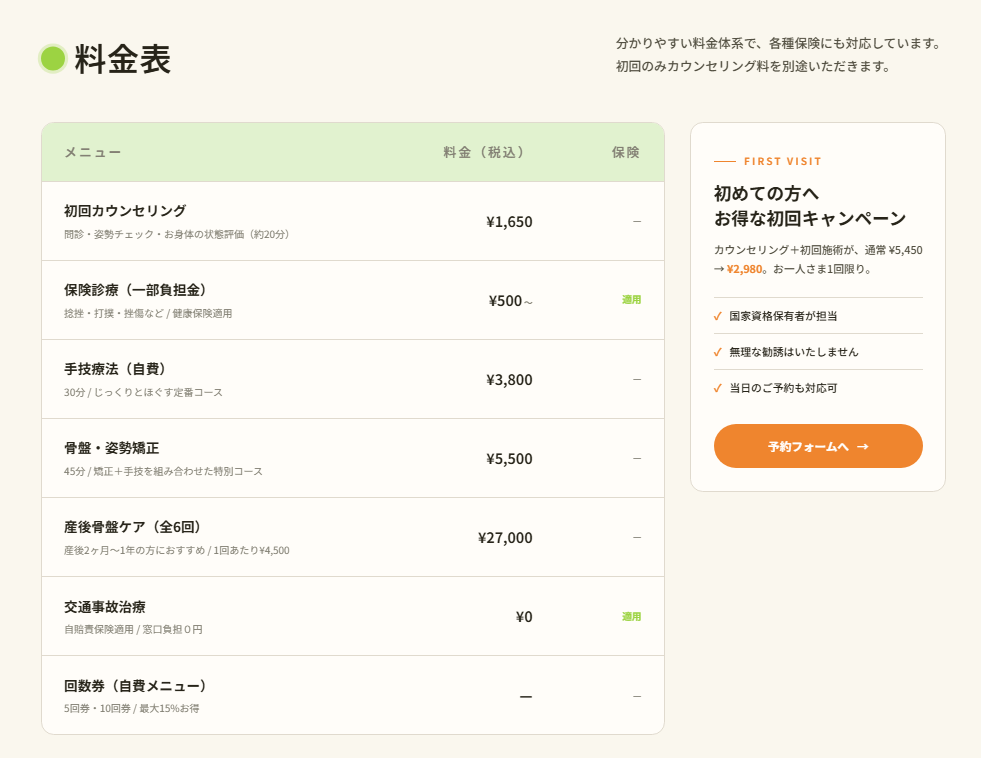Click the 分かりやすい料金体系で intro sentence
Screen dimensions: 981x758
[x=778, y=43]
